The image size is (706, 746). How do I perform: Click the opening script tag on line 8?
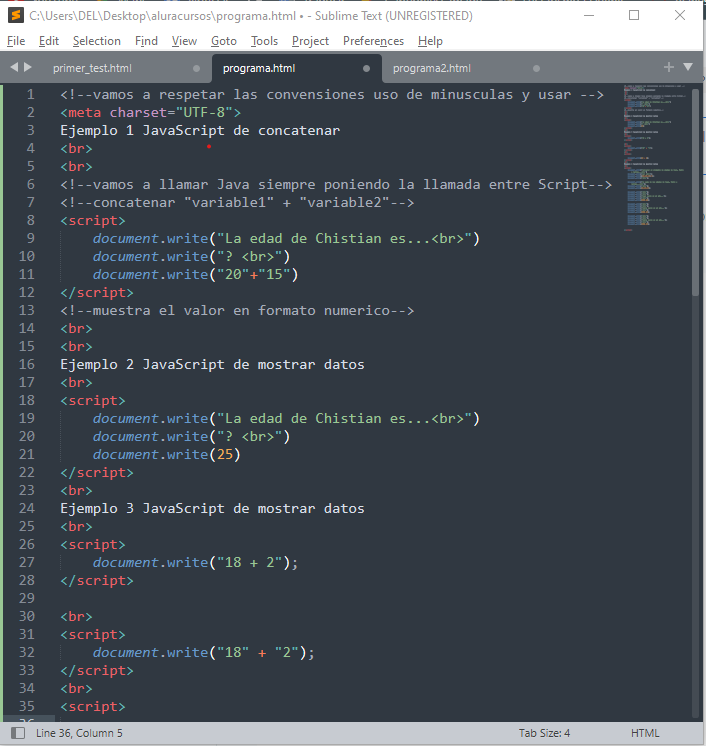click(x=93, y=221)
